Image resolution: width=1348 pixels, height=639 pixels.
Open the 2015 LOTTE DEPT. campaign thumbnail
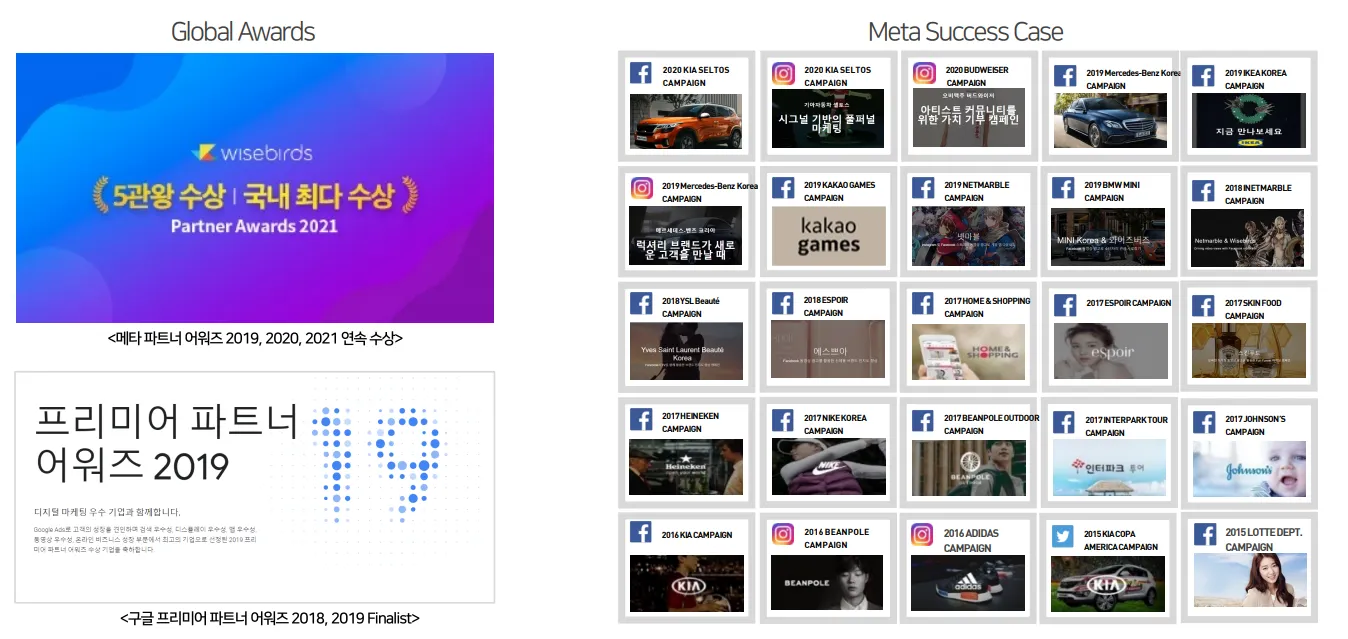click(x=1249, y=580)
